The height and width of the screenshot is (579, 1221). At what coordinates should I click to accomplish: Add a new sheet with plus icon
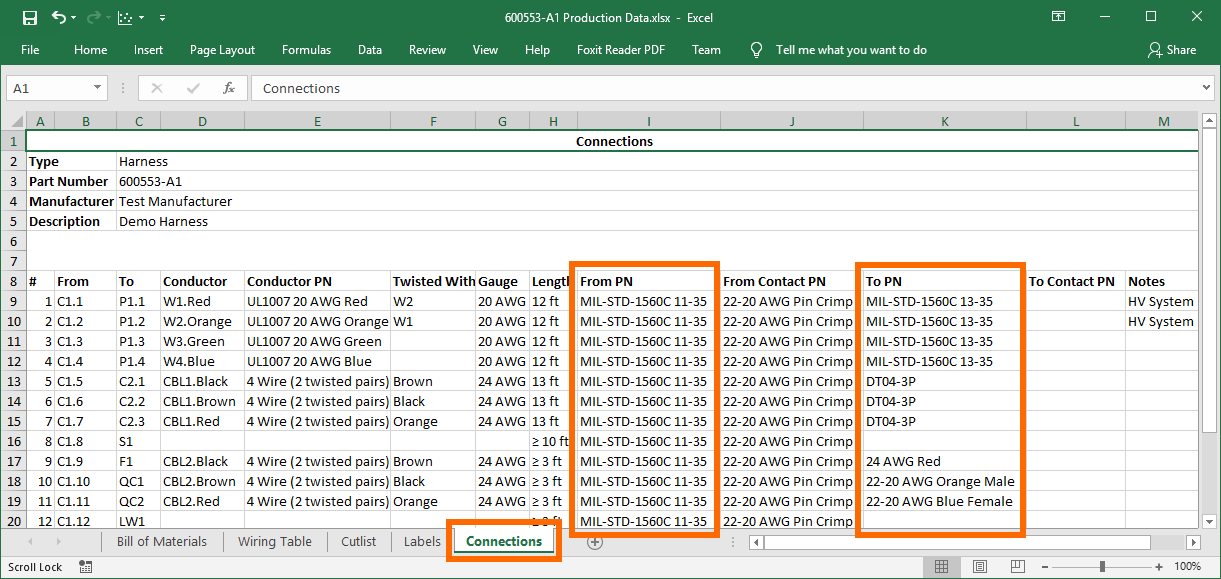(595, 542)
